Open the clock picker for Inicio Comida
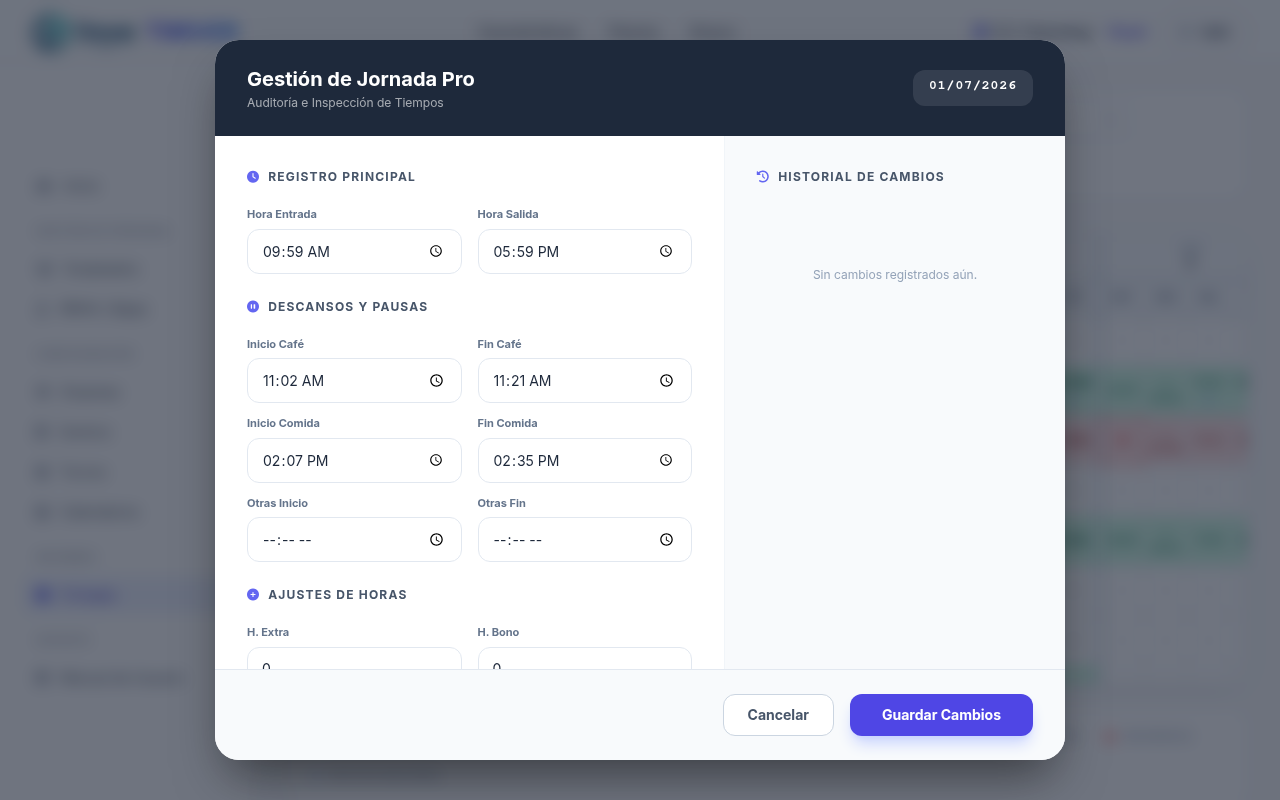1280x800 pixels. [x=436, y=461]
